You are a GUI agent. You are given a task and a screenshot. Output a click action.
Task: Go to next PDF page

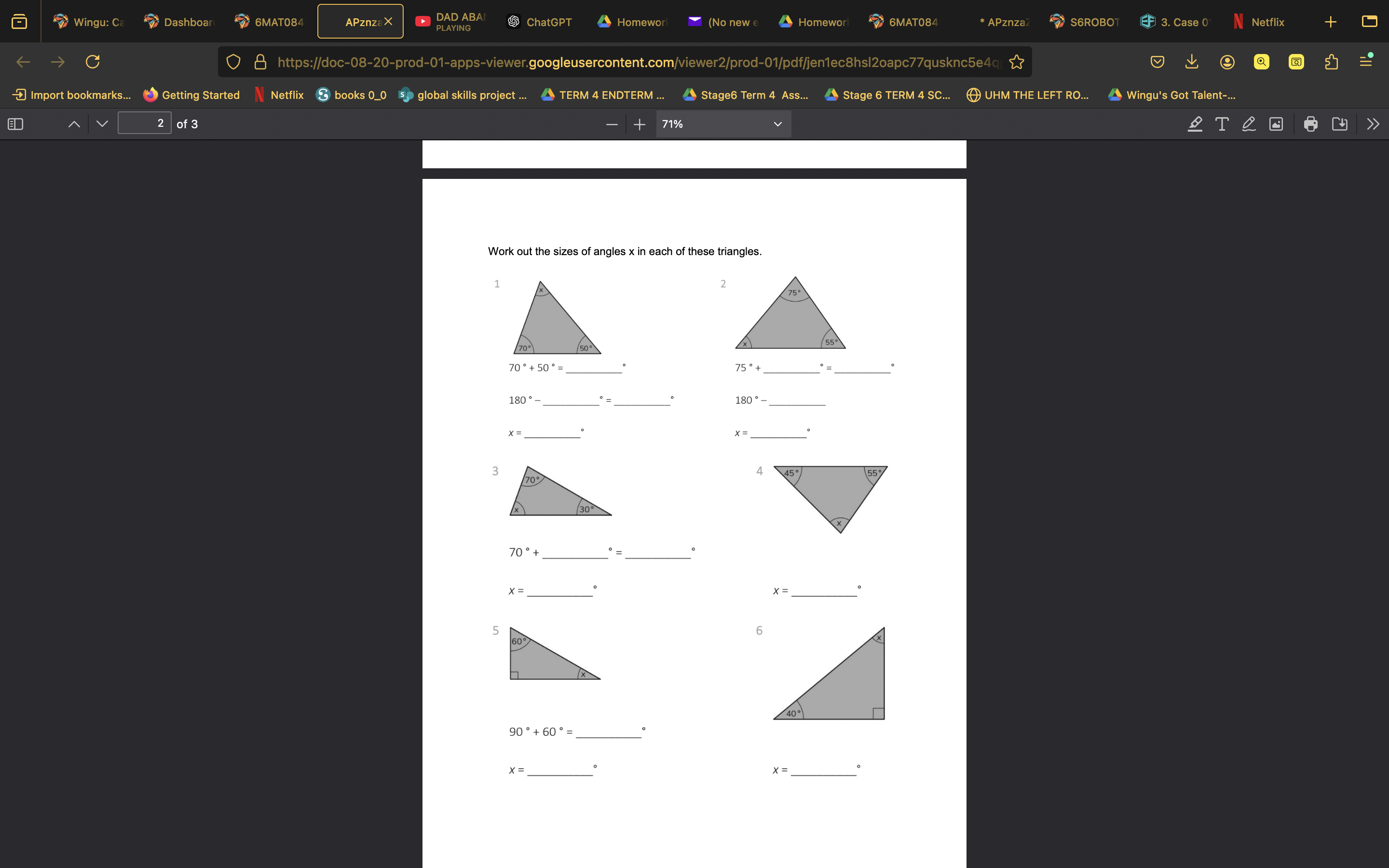(x=102, y=124)
